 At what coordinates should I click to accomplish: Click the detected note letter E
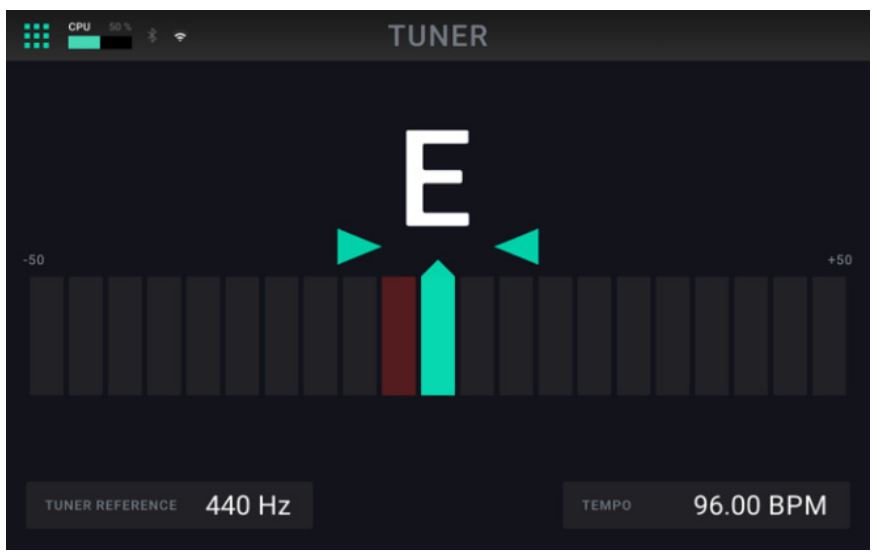click(437, 178)
